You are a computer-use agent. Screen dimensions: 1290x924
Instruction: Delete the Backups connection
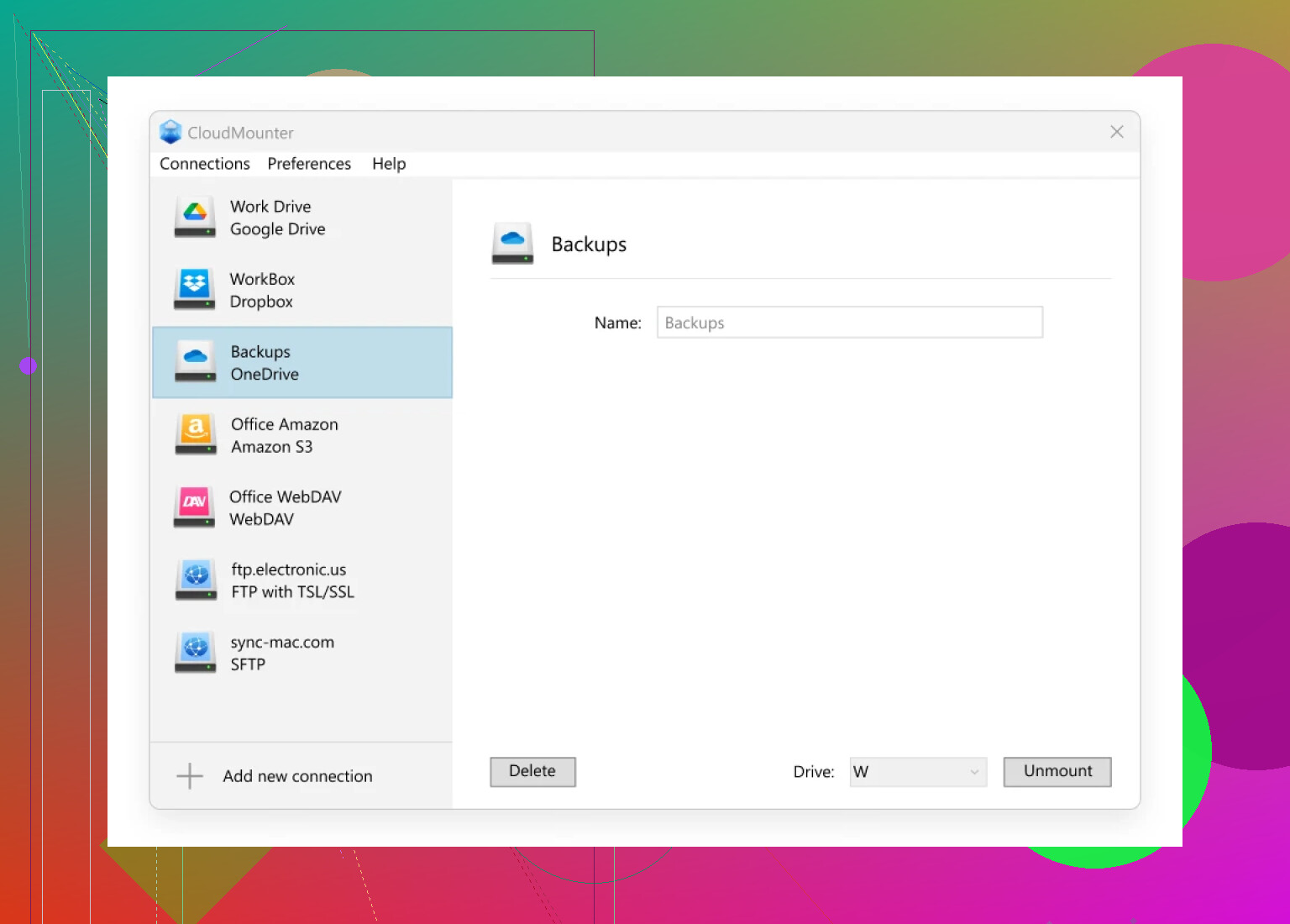(532, 771)
